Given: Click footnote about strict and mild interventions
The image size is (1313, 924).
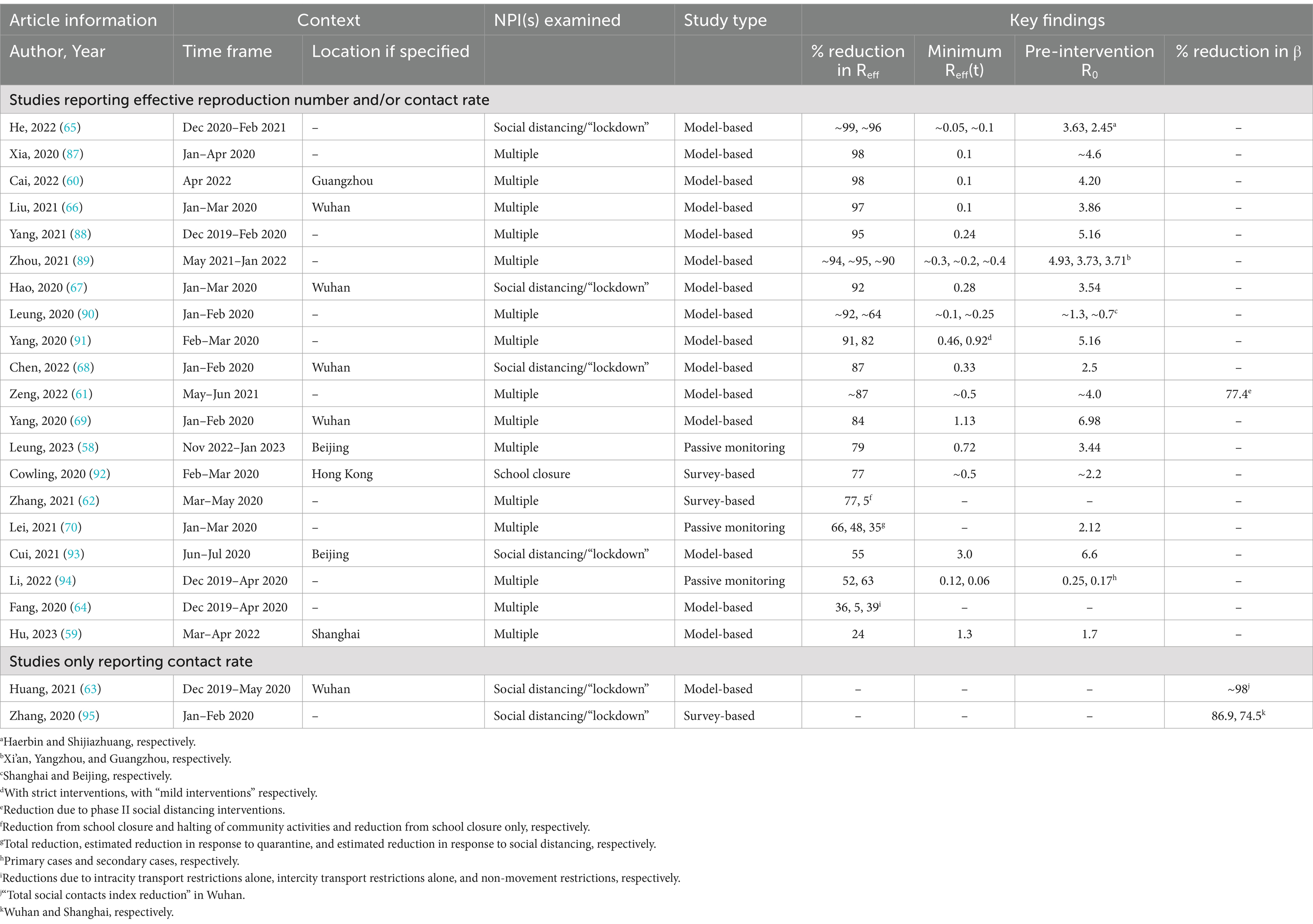Looking at the screenshot, I should tap(159, 794).
